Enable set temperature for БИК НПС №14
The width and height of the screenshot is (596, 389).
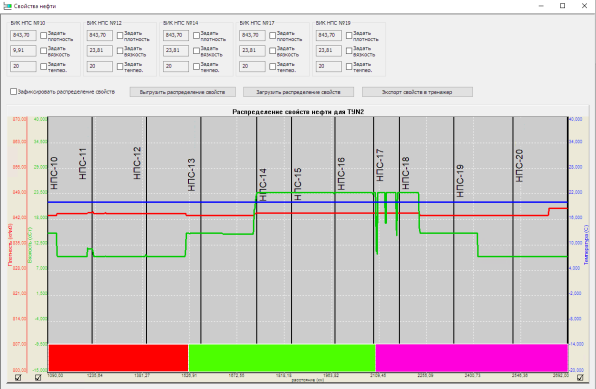point(197,67)
